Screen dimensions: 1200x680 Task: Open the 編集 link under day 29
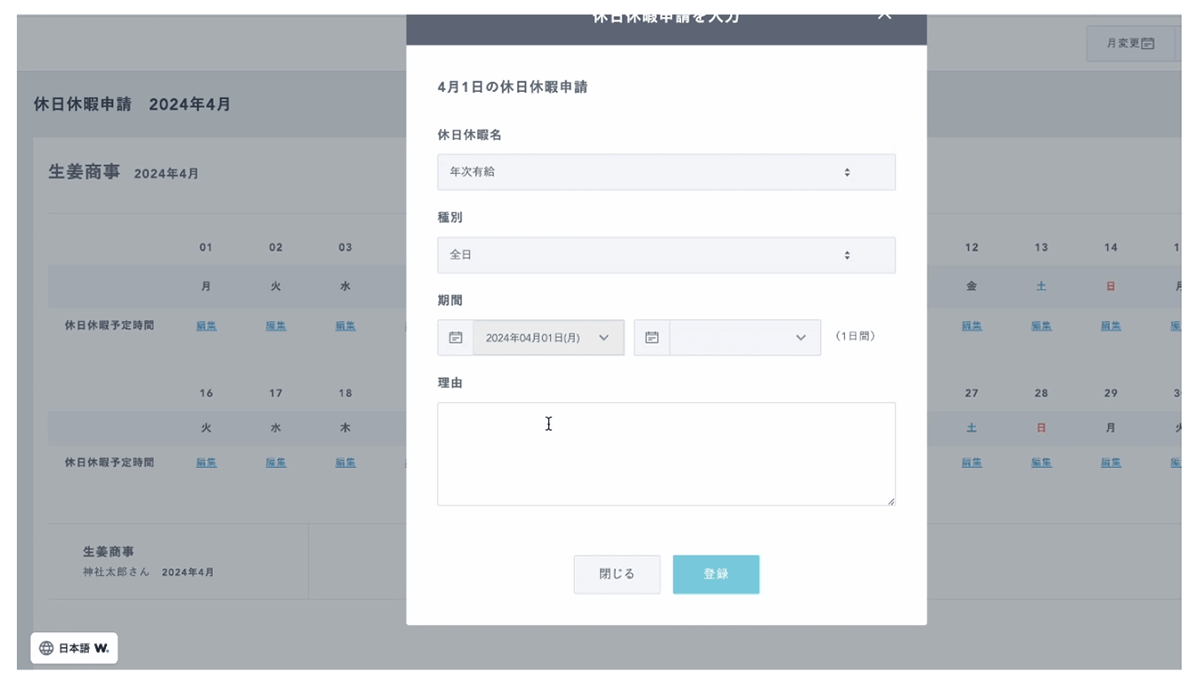pyautogui.click(x=1111, y=463)
